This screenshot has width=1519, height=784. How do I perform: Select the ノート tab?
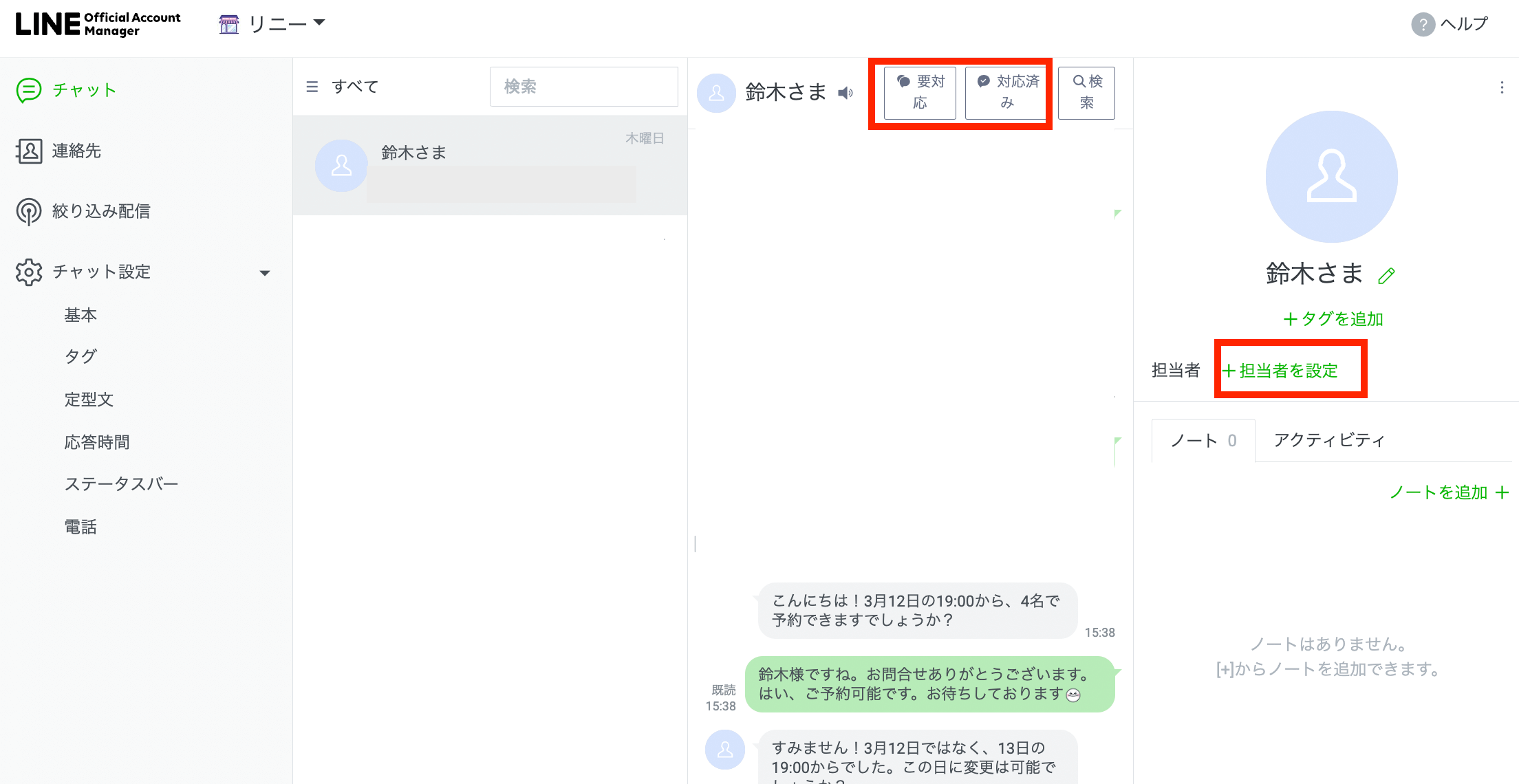[1203, 440]
